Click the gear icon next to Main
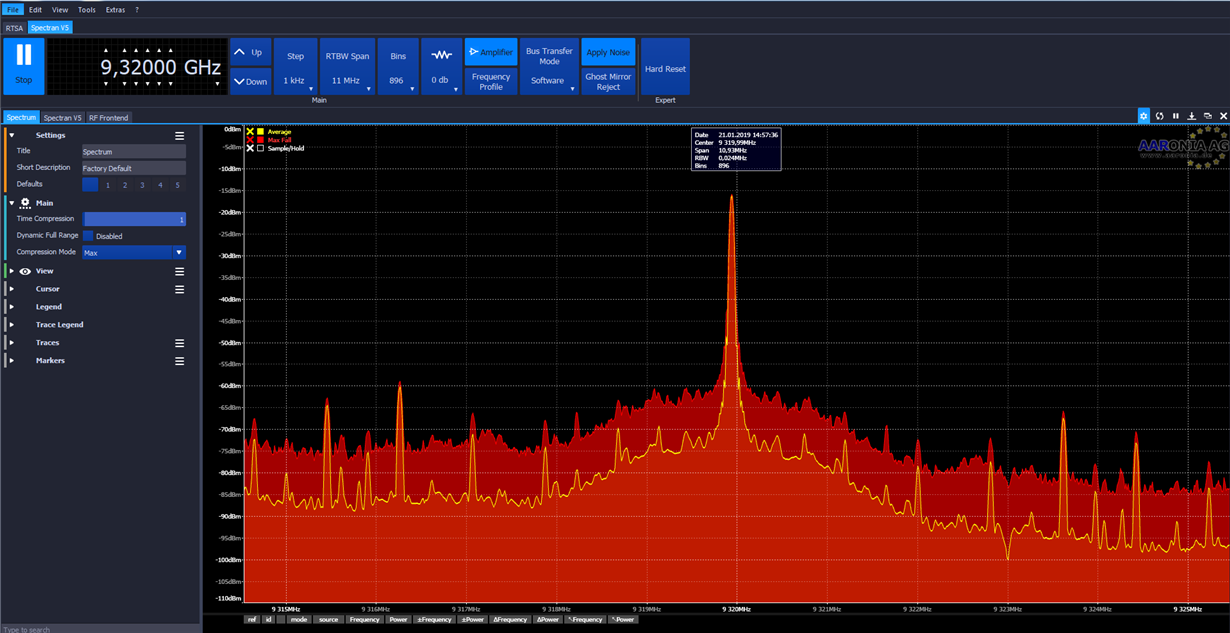 pyautogui.click(x=24, y=203)
